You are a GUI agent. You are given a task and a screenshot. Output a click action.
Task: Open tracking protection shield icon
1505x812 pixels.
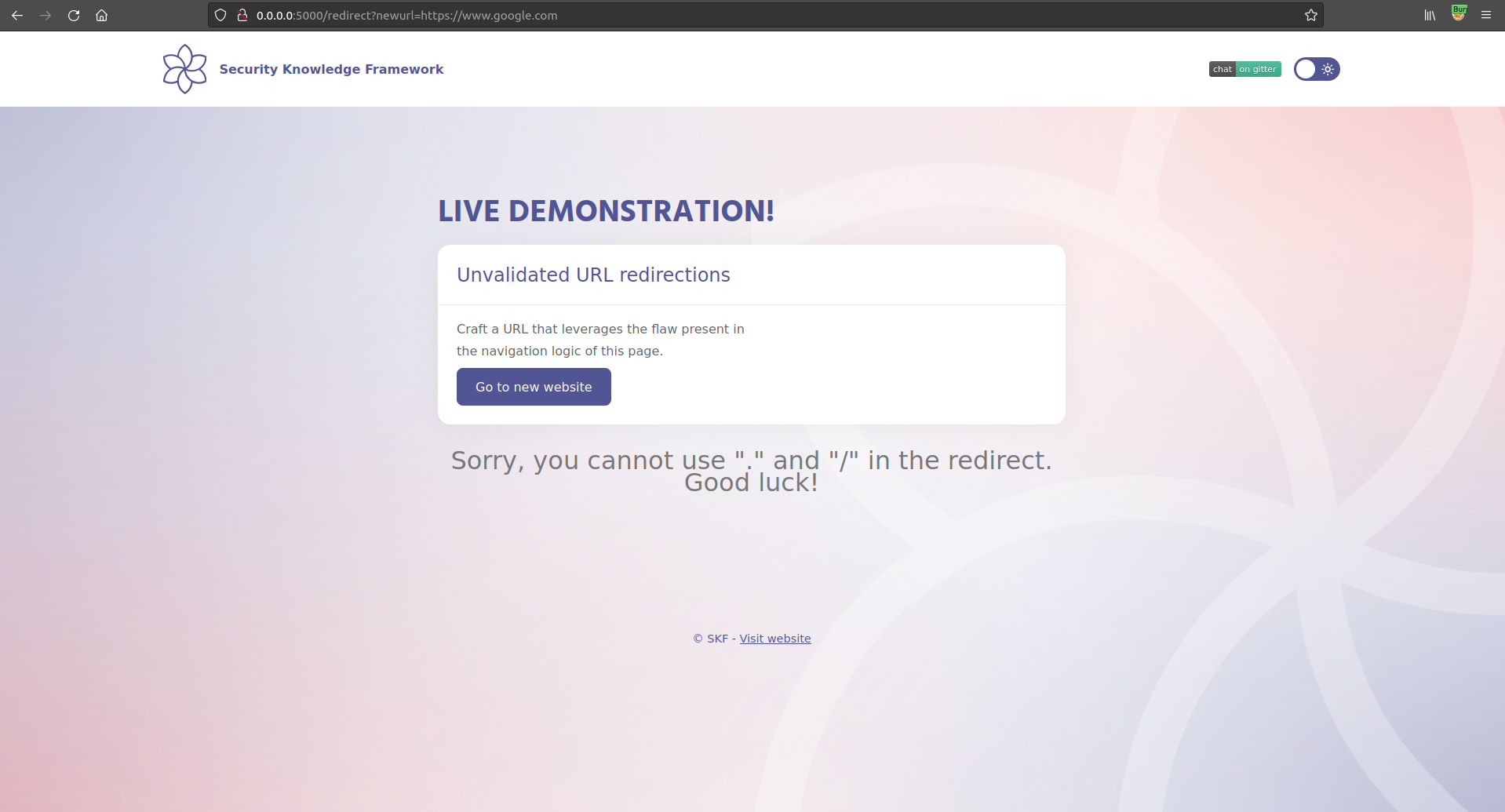(220, 15)
